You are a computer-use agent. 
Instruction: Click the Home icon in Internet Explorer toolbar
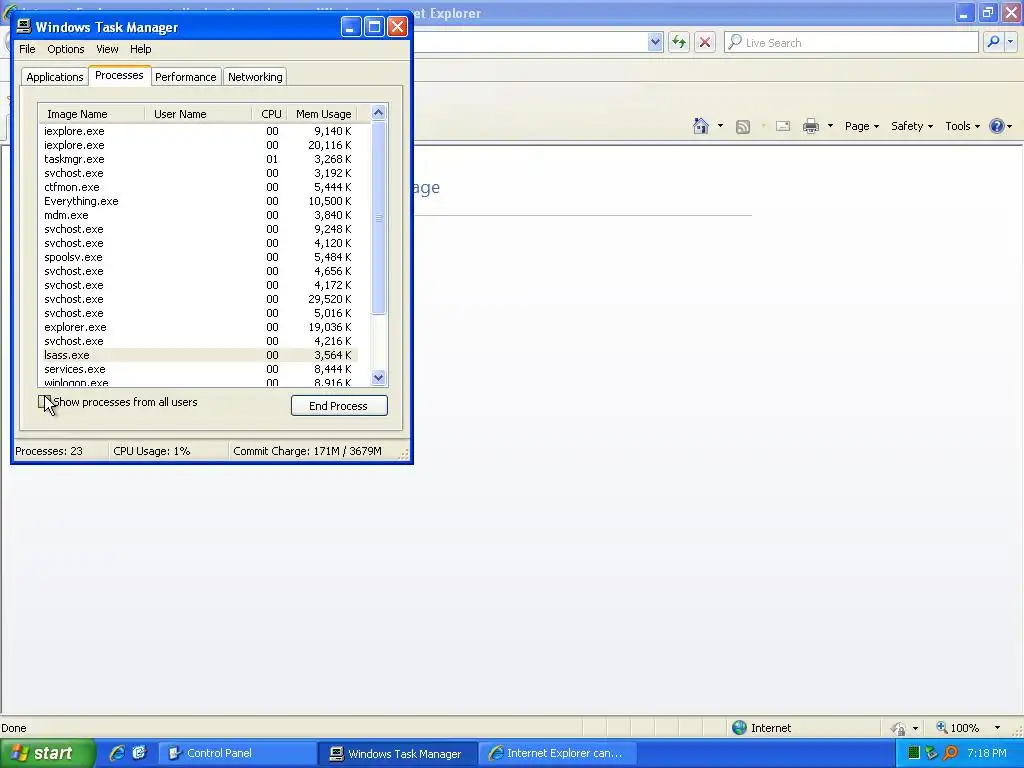tap(701, 126)
